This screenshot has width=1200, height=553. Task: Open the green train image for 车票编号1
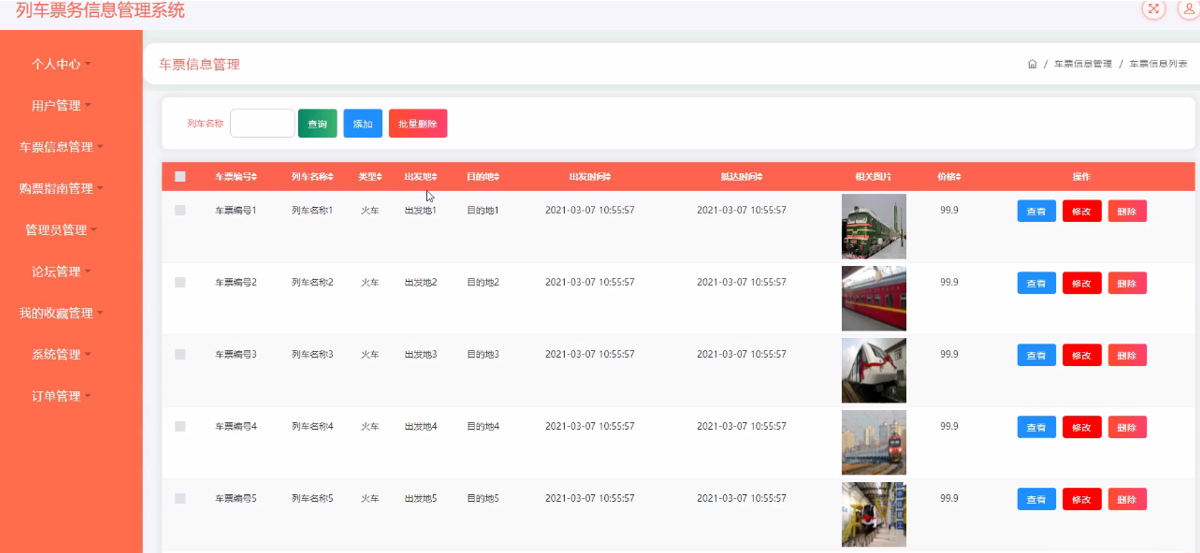point(874,226)
